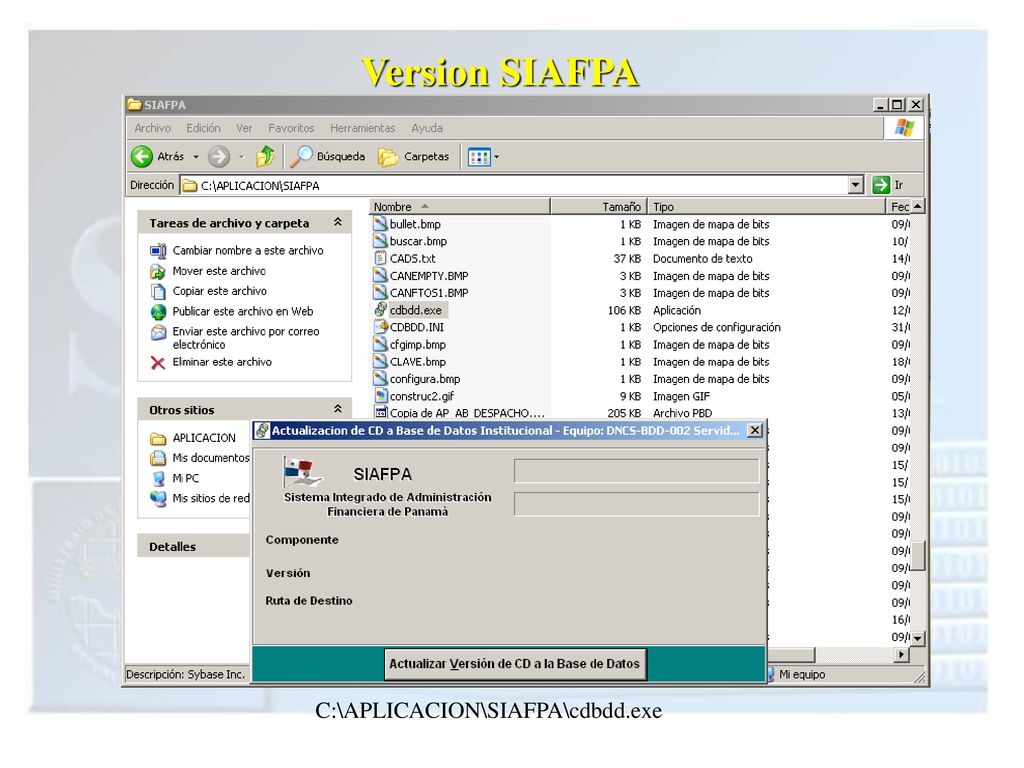Collapse the Tareas de archivo y carpeta panel
Viewport: 1024px width, 768px height.
tap(338, 222)
